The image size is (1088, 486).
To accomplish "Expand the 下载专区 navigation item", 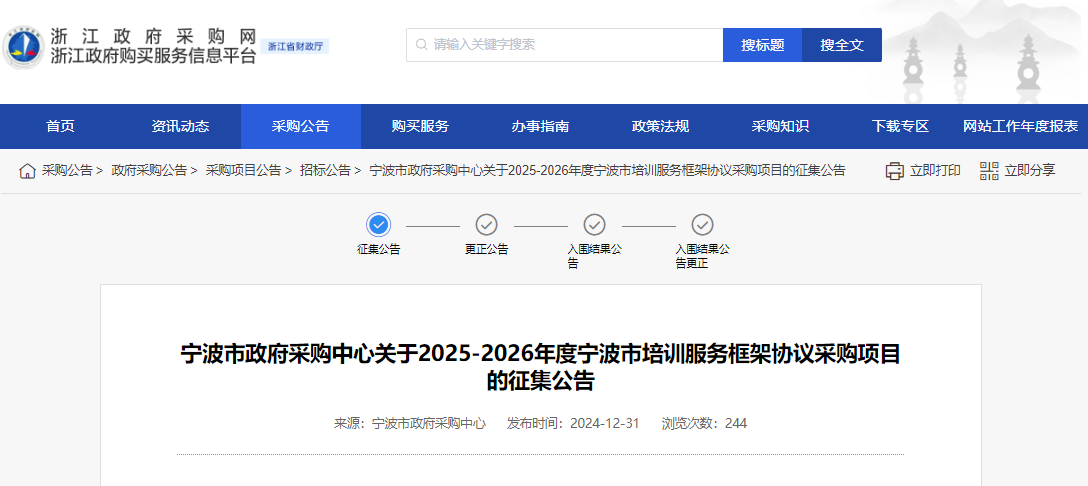I will (900, 126).
